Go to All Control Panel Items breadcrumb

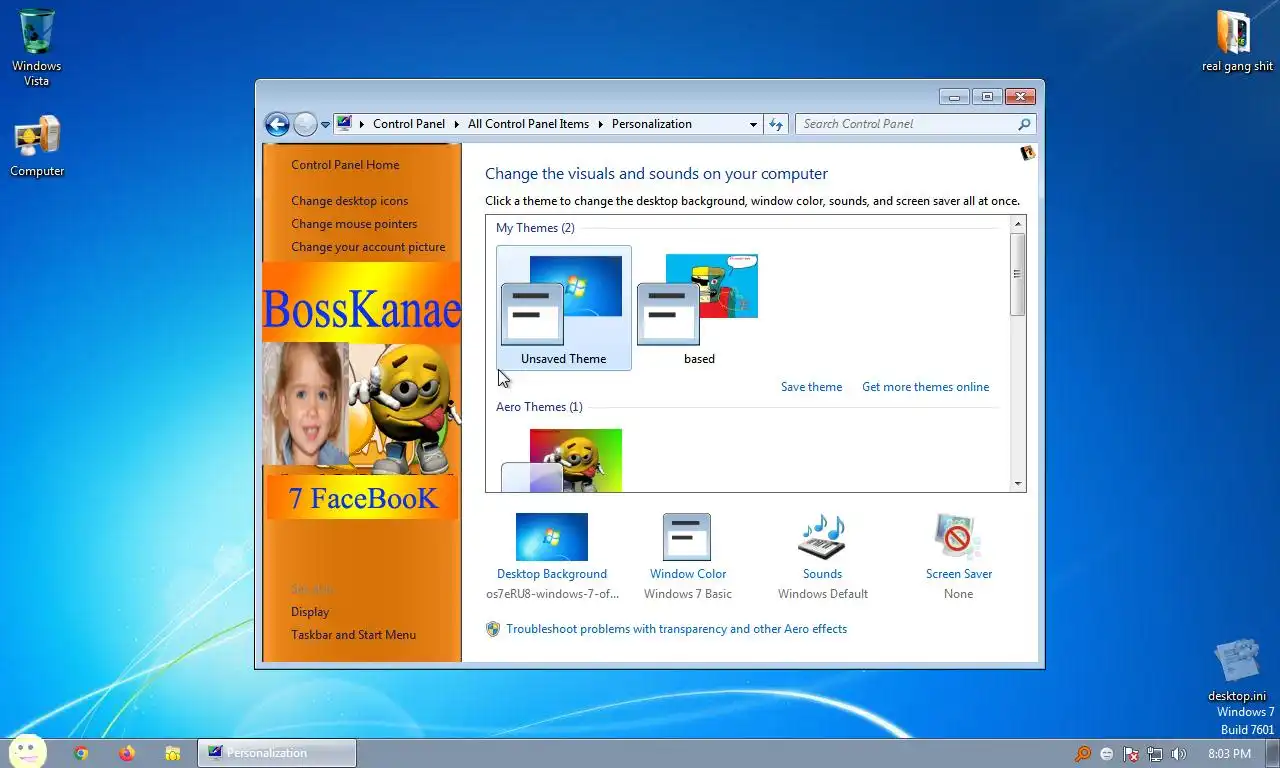click(x=528, y=124)
